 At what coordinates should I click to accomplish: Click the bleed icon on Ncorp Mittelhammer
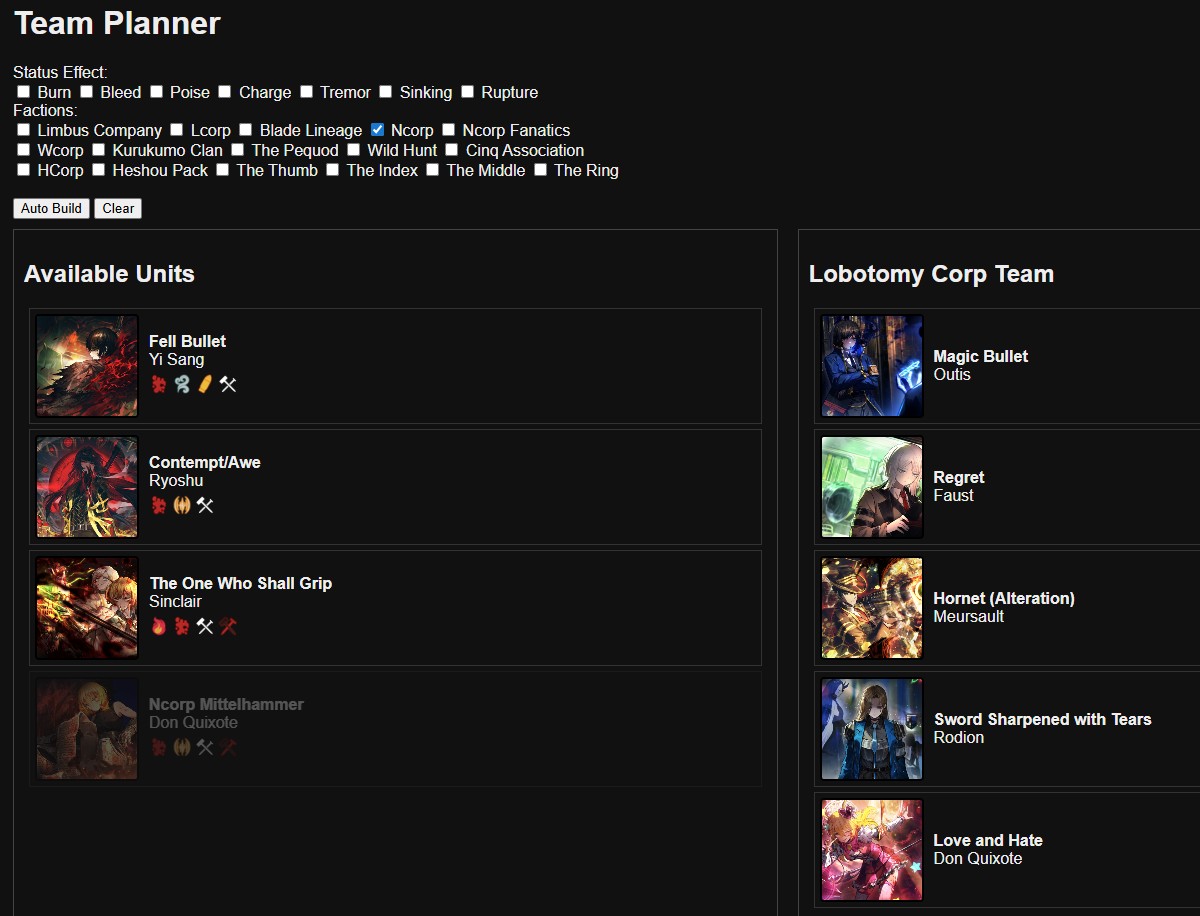pos(158,747)
